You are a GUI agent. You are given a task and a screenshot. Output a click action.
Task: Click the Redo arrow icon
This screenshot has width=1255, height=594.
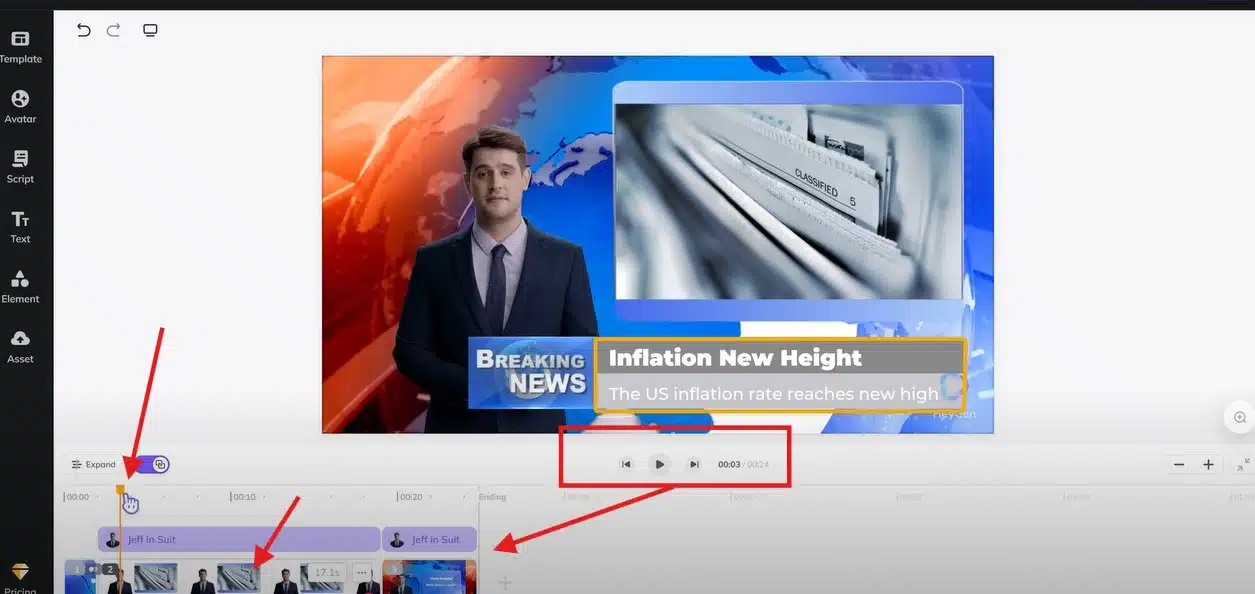pyautogui.click(x=112, y=30)
